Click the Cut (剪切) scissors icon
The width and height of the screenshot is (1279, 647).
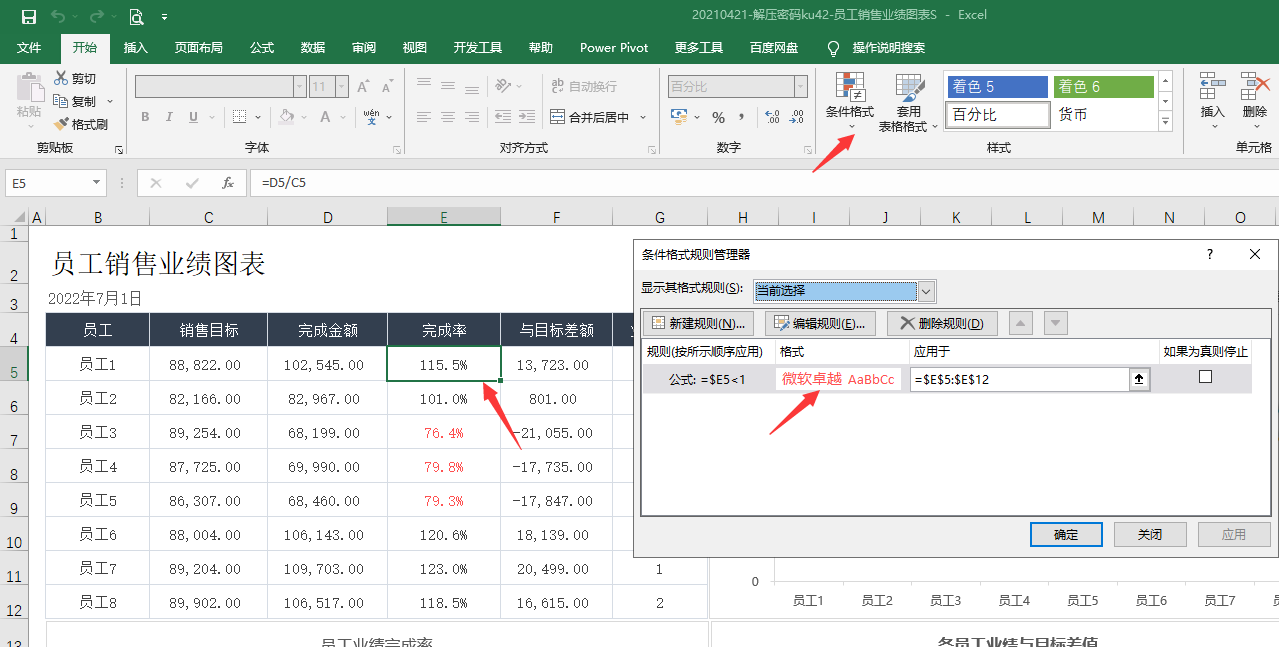tap(61, 78)
